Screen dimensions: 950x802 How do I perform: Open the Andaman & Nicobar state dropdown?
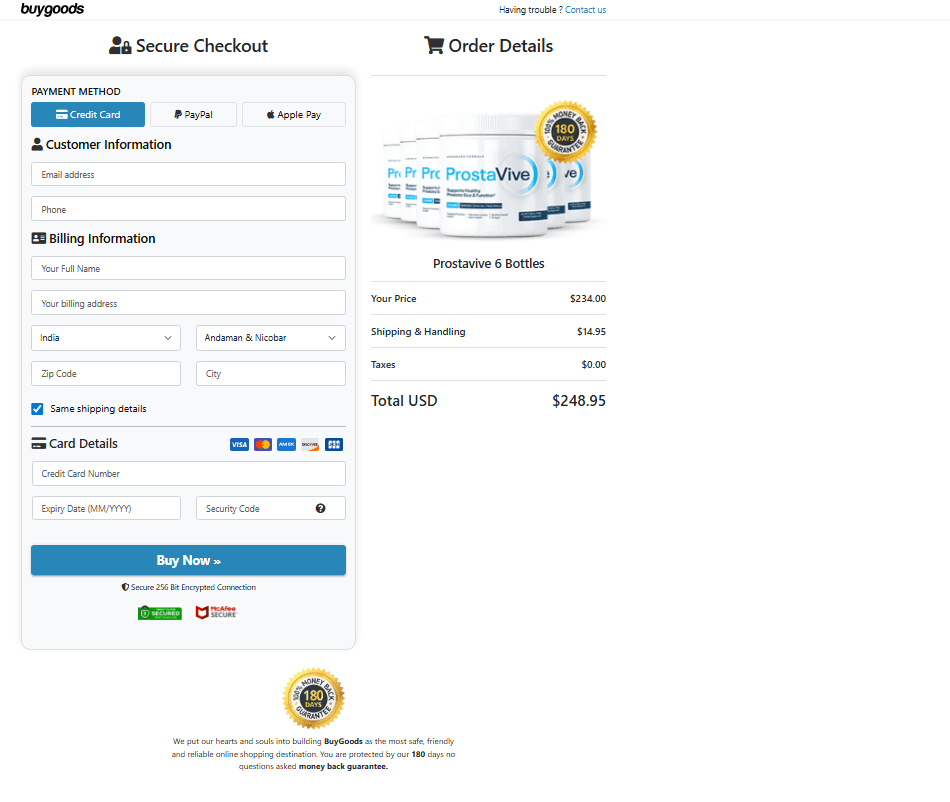[x=270, y=338]
